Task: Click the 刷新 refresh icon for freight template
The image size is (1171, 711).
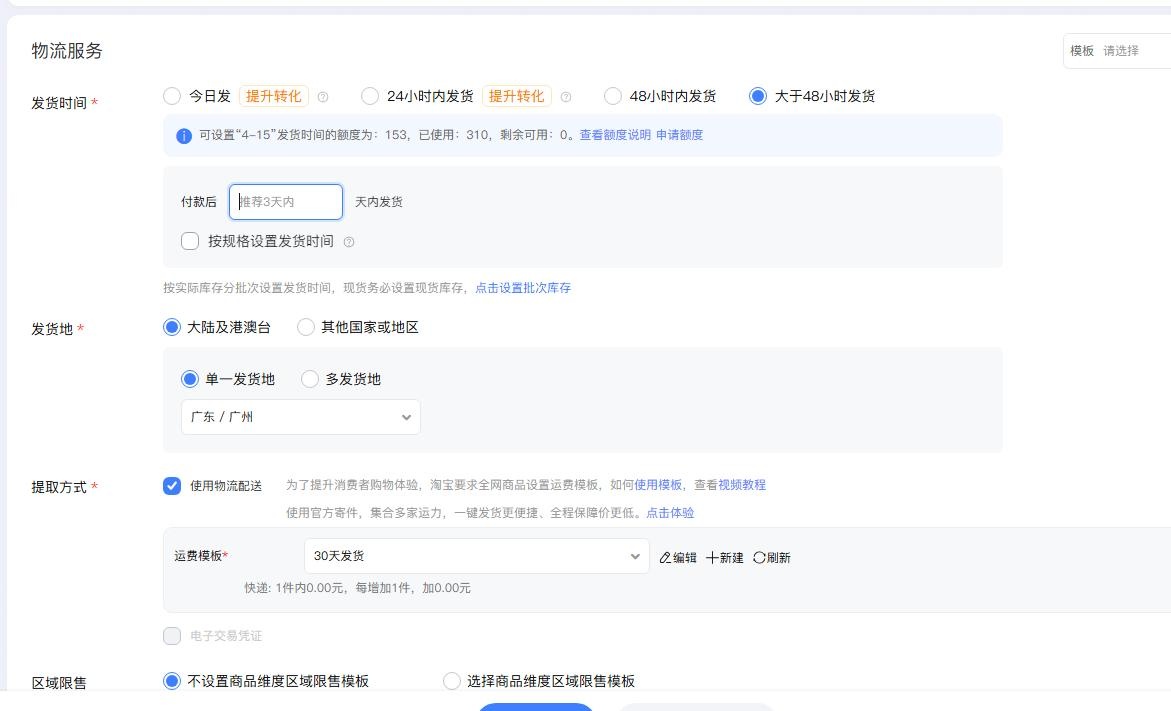Action: (x=759, y=558)
